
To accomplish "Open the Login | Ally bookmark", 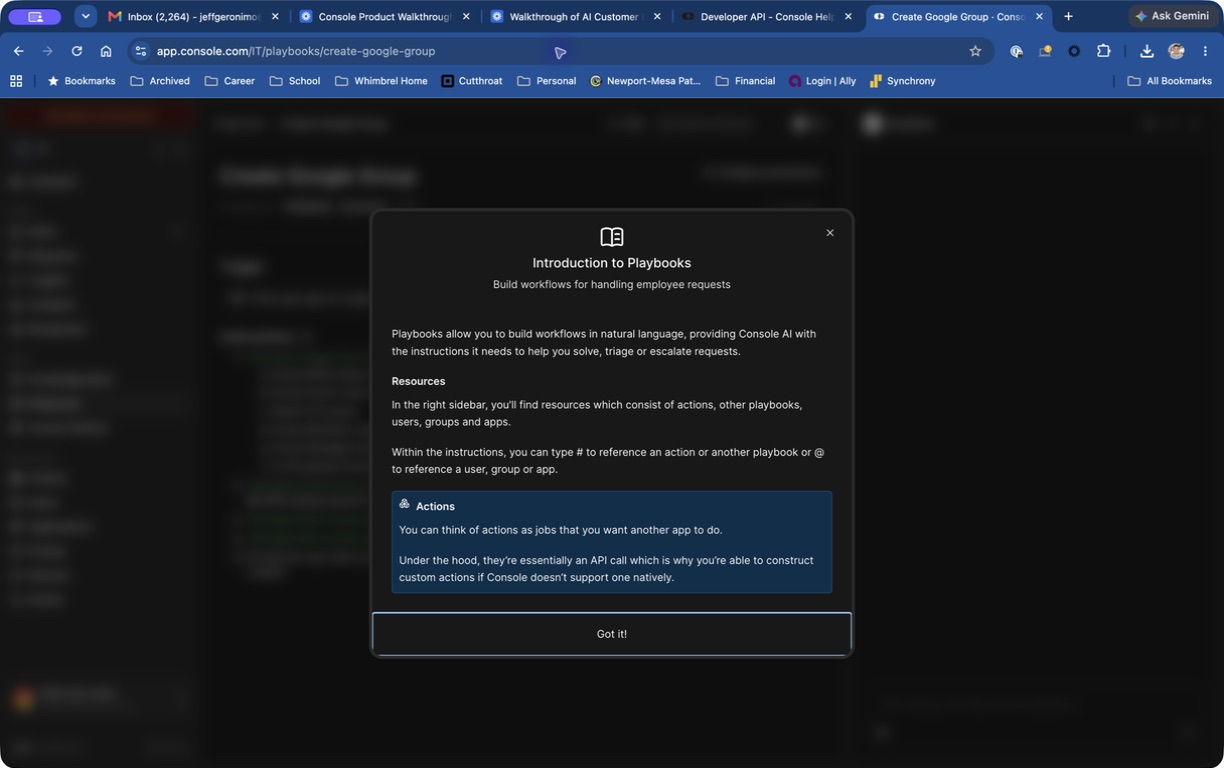I will coord(822,81).
